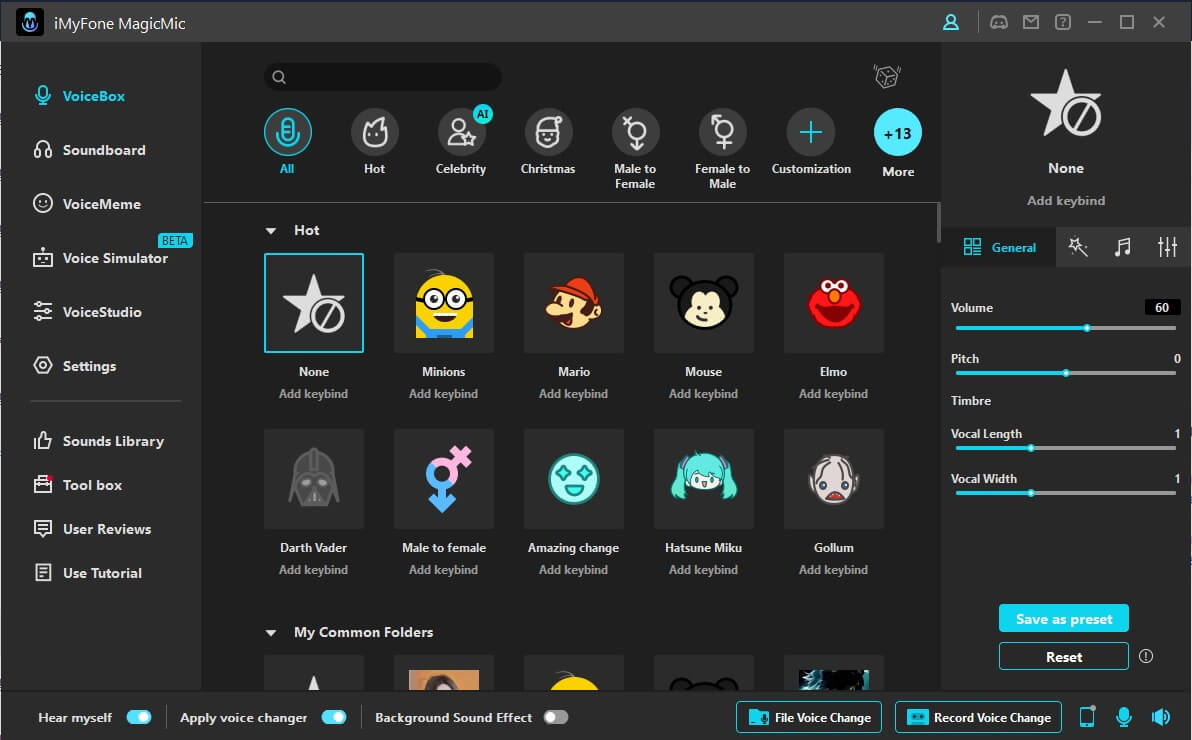
Task: Click the random dice icon
Action: pos(886,76)
